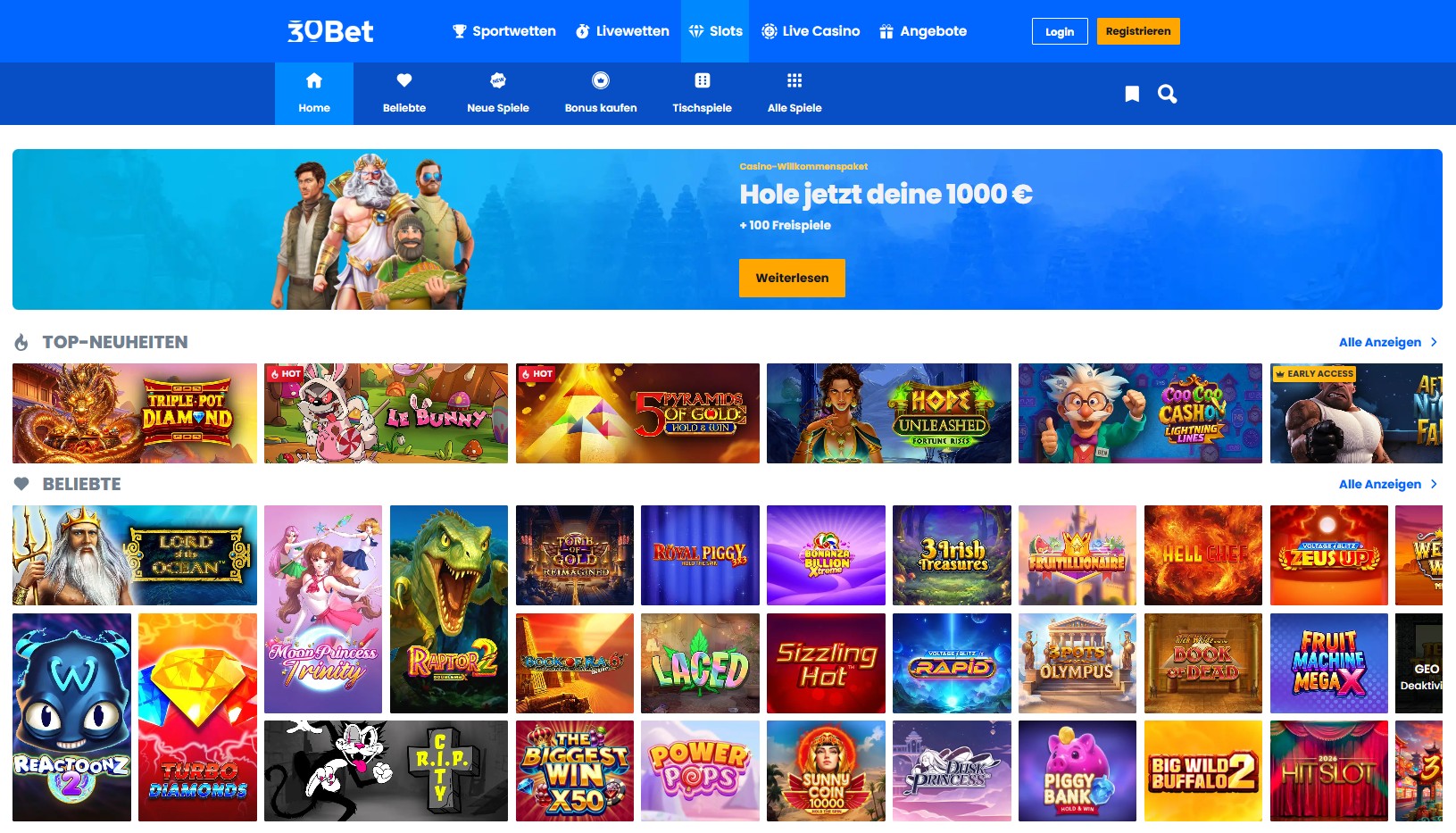
Task: Click the Login button
Action: (x=1060, y=31)
